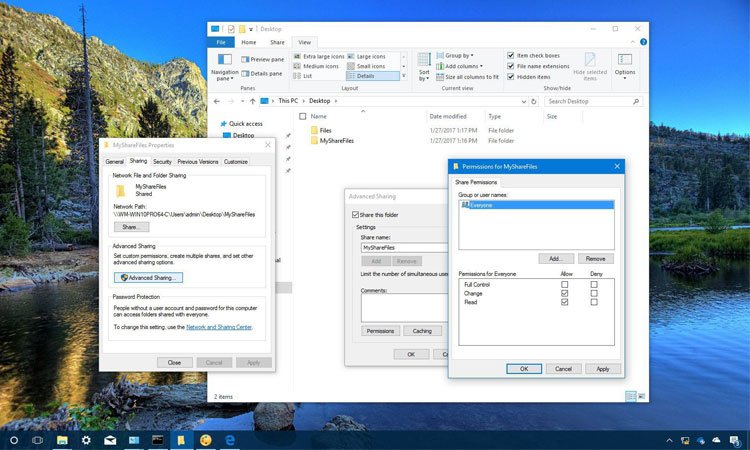Open the MyShareFiles folder in file list
750x450 pixels.
[335, 142]
